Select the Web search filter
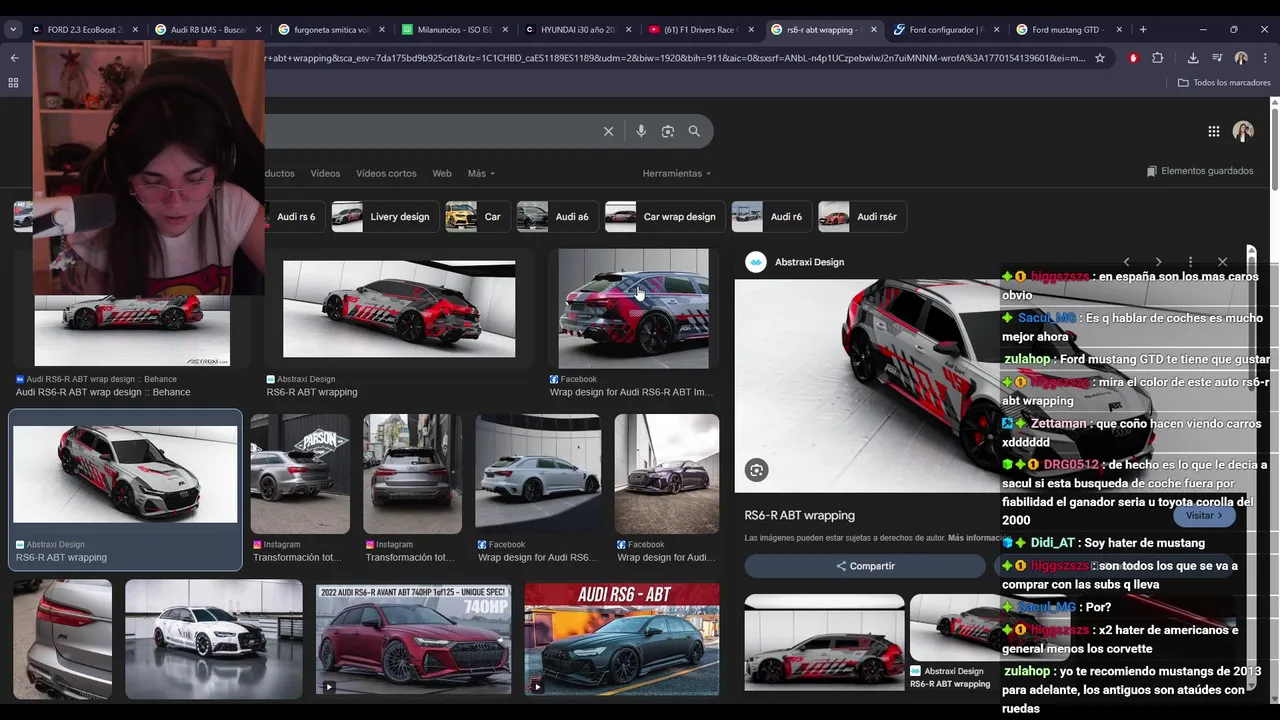Viewport: 1280px width, 720px height. click(442, 173)
